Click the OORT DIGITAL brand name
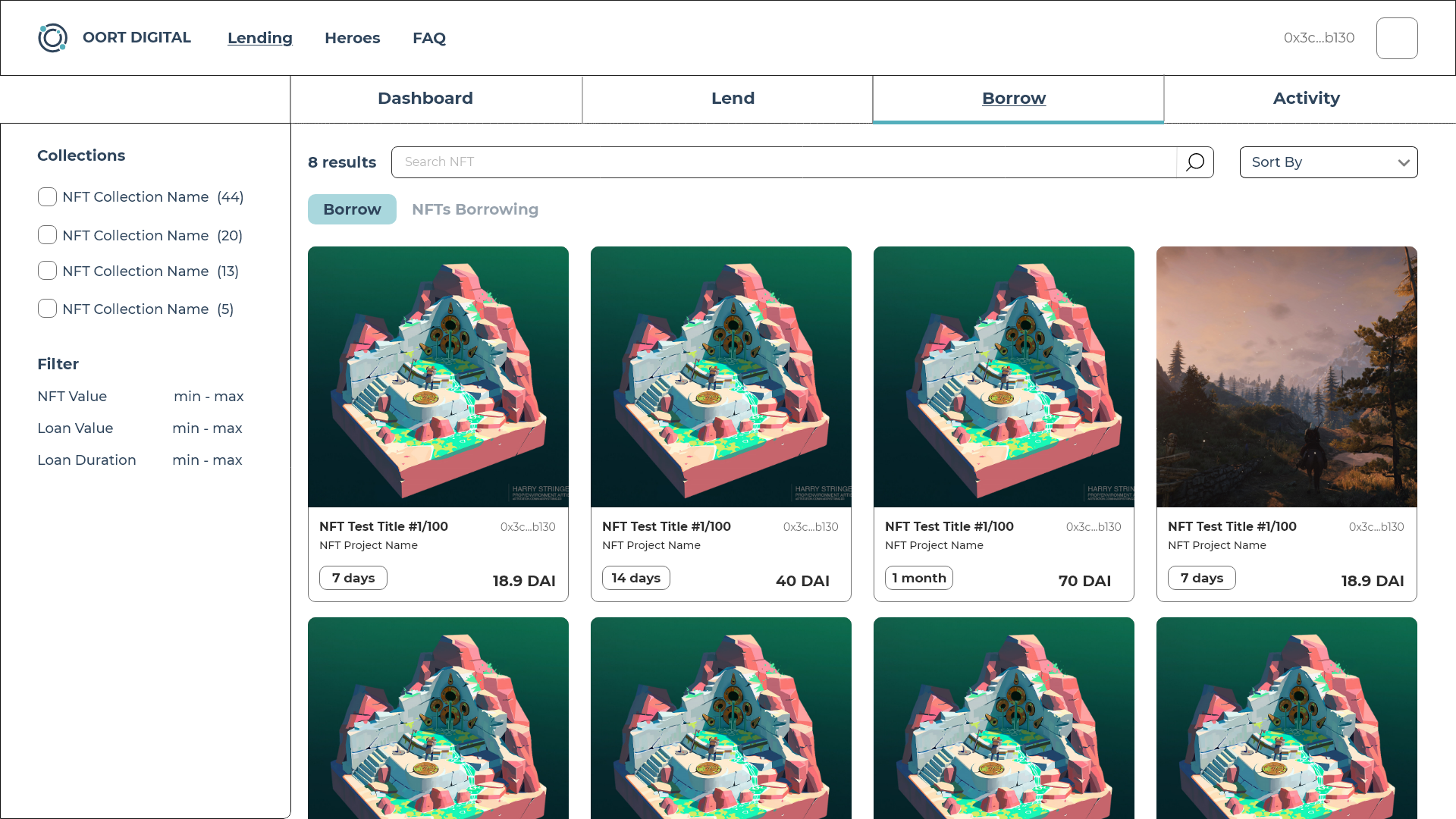 point(136,38)
